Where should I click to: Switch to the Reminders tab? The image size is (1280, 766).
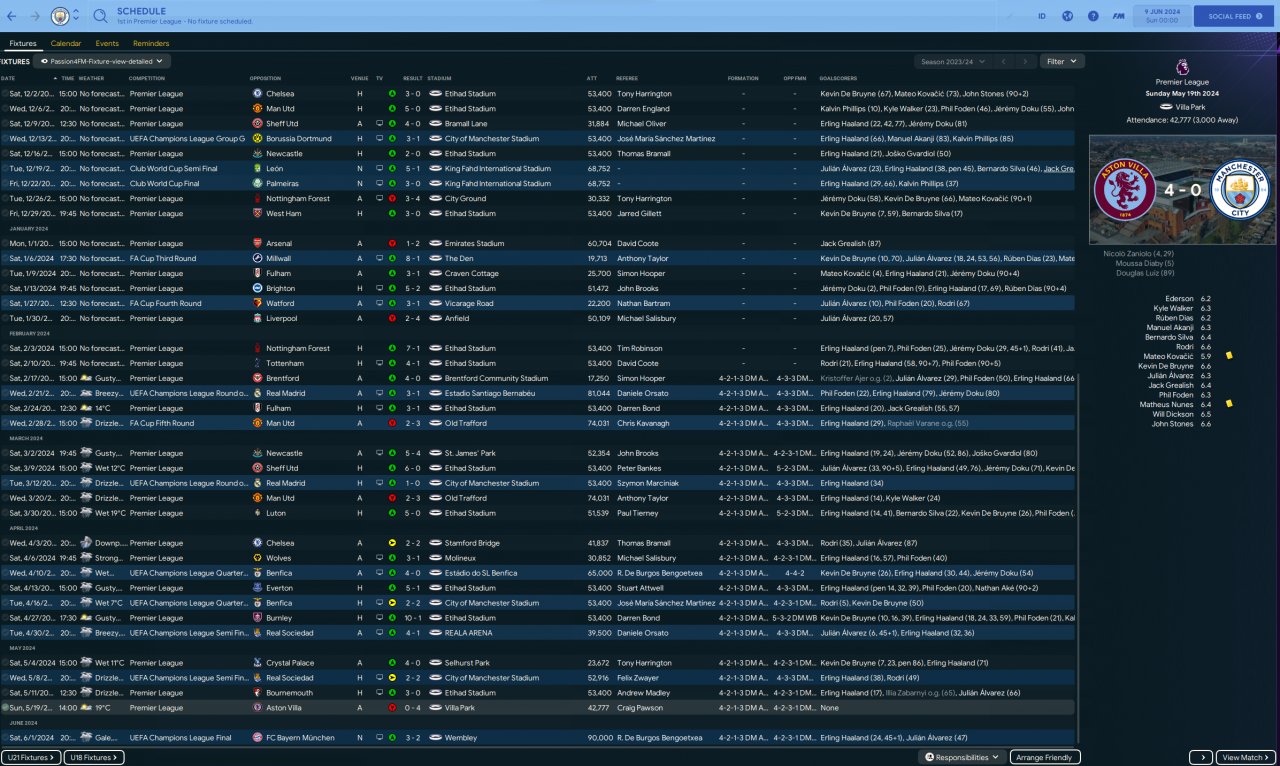[151, 44]
